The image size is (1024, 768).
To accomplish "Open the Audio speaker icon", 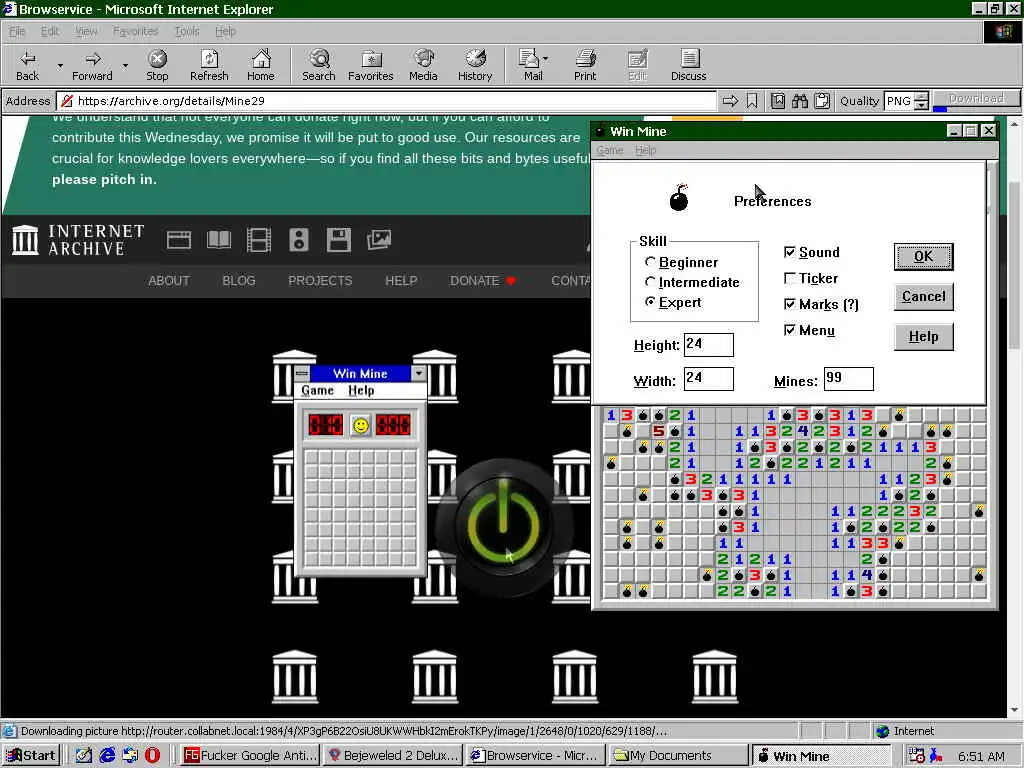I will coord(298,240).
